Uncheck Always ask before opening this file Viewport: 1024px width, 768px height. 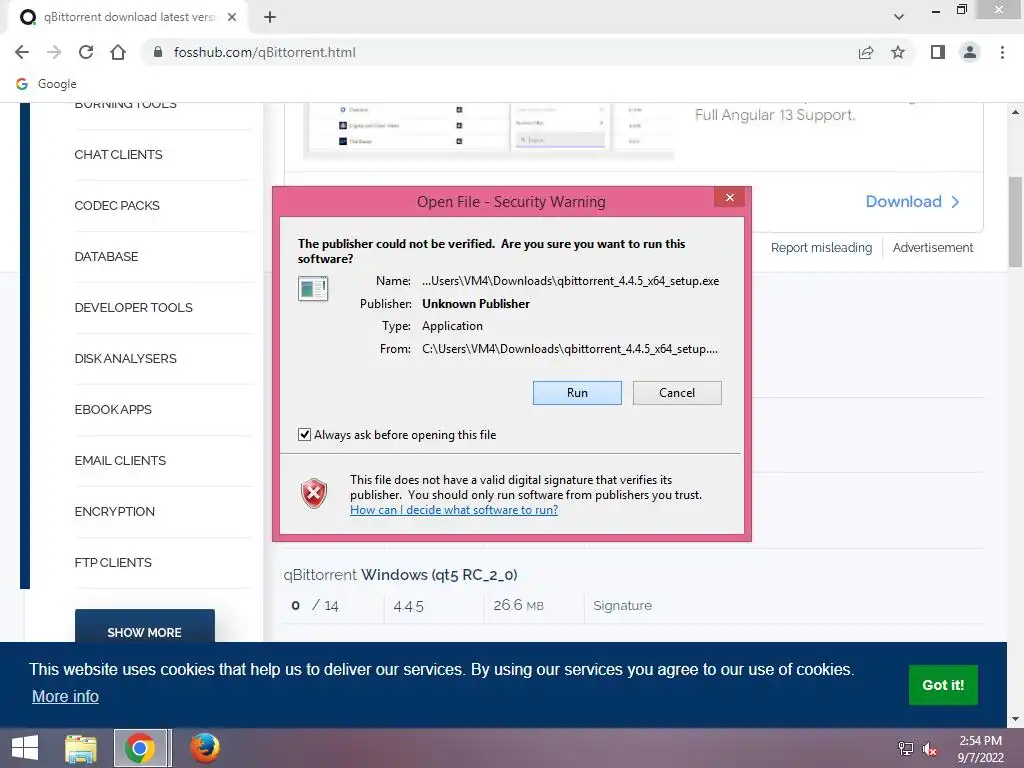(x=304, y=434)
